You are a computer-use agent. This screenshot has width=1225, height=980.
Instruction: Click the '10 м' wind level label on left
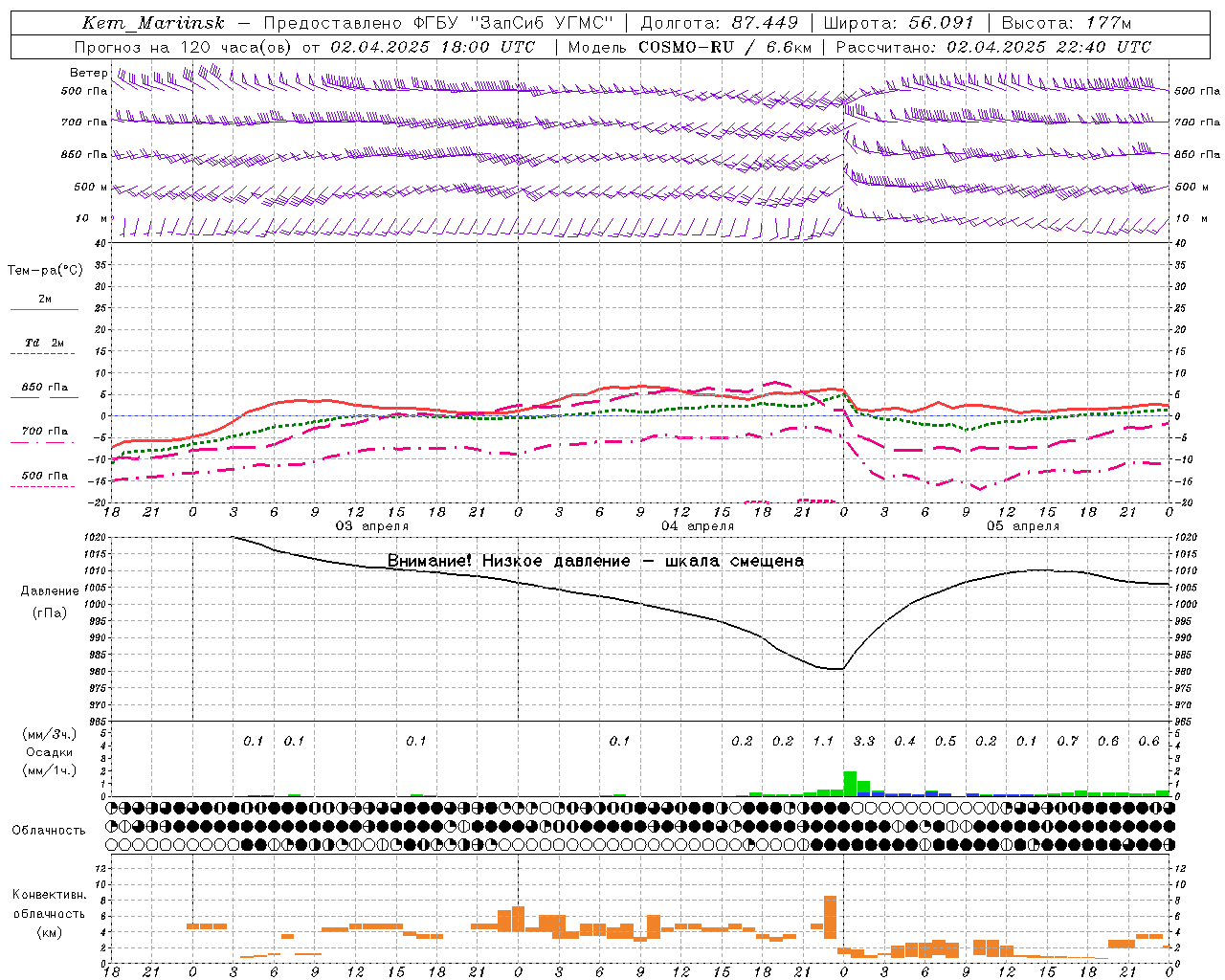tap(92, 218)
